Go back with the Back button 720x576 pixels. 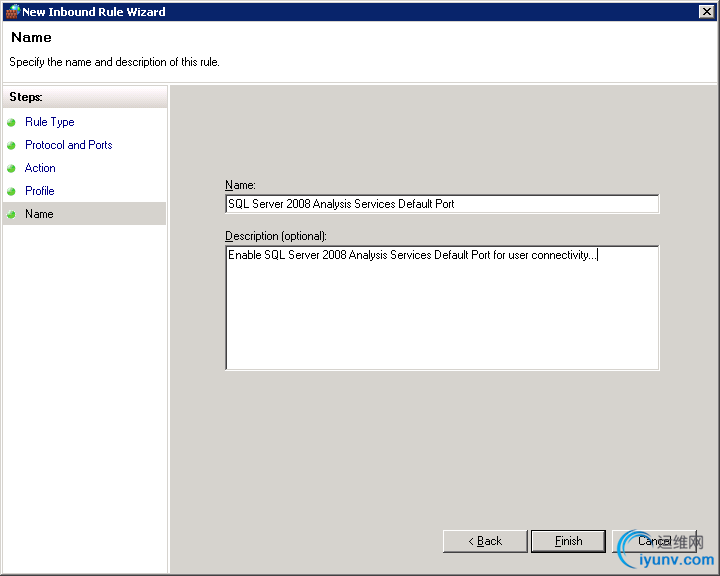click(x=485, y=541)
